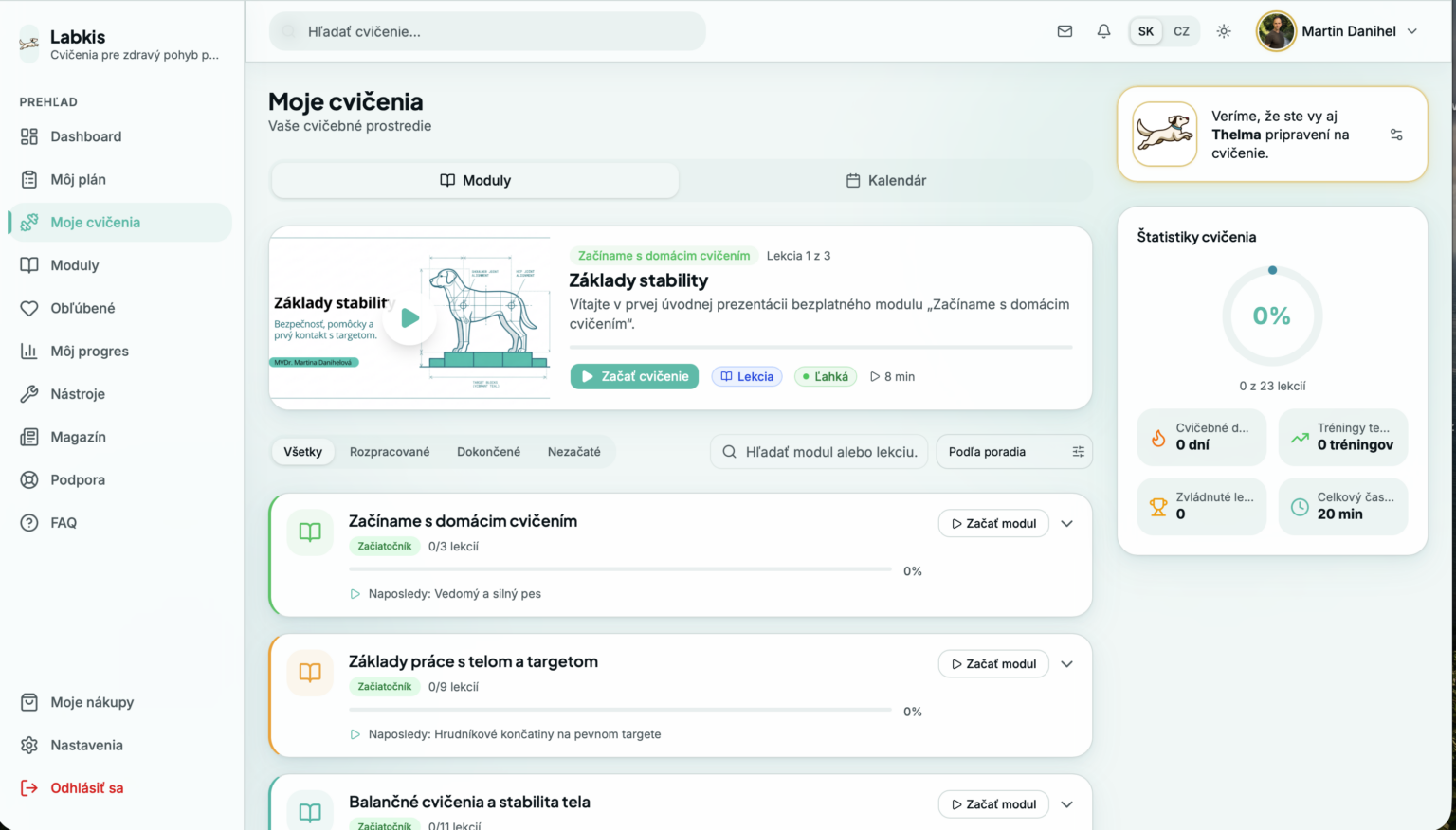This screenshot has width=1456, height=830.
Task: Expand Balančné cvičenia a stabilita tela
Action: [1067, 804]
